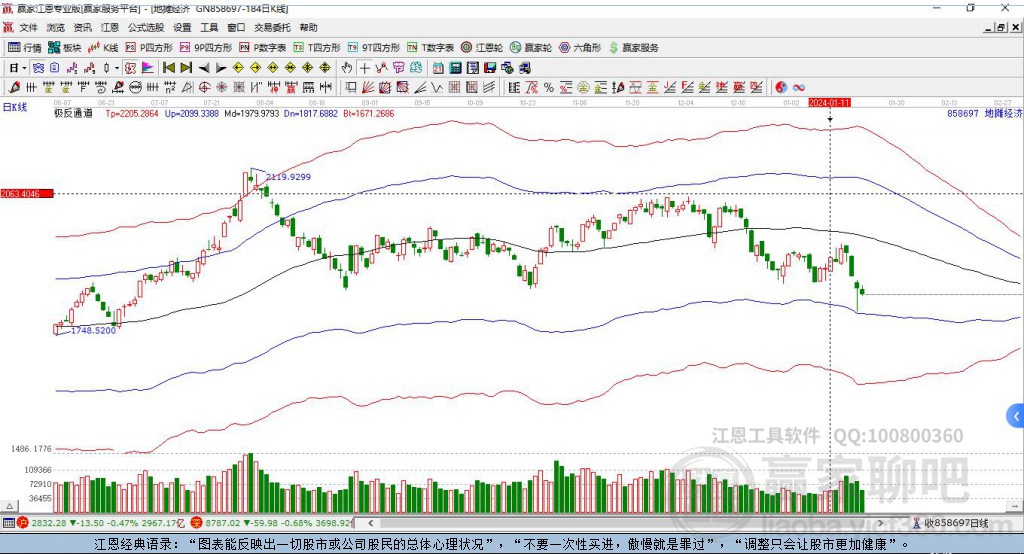Open the P四方形 tool
The width and height of the screenshot is (1024, 554).
coord(149,48)
